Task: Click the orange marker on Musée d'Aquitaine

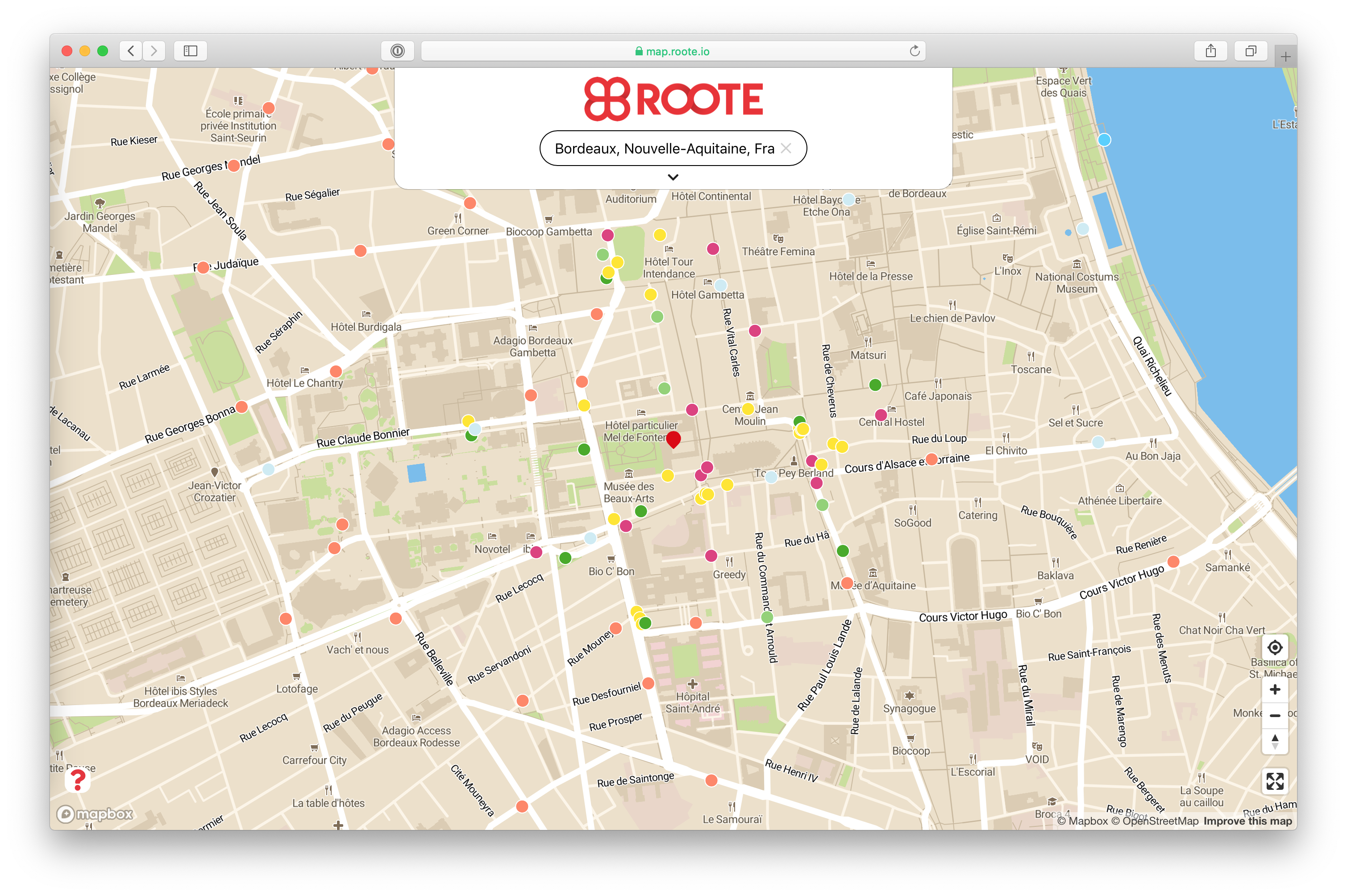Action: pyautogui.click(x=847, y=583)
